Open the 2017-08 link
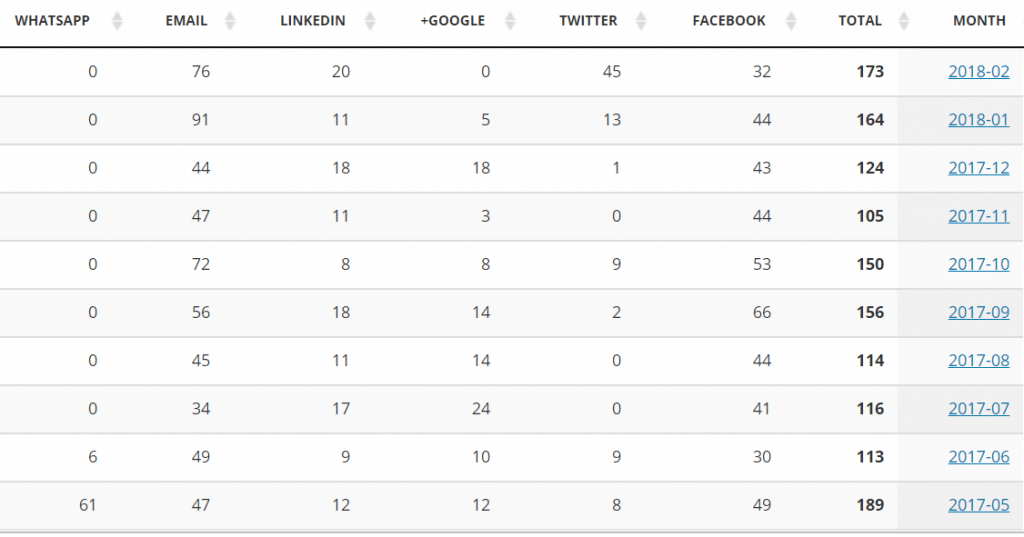The width and height of the screenshot is (1024, 537). [x=978, y=361]
